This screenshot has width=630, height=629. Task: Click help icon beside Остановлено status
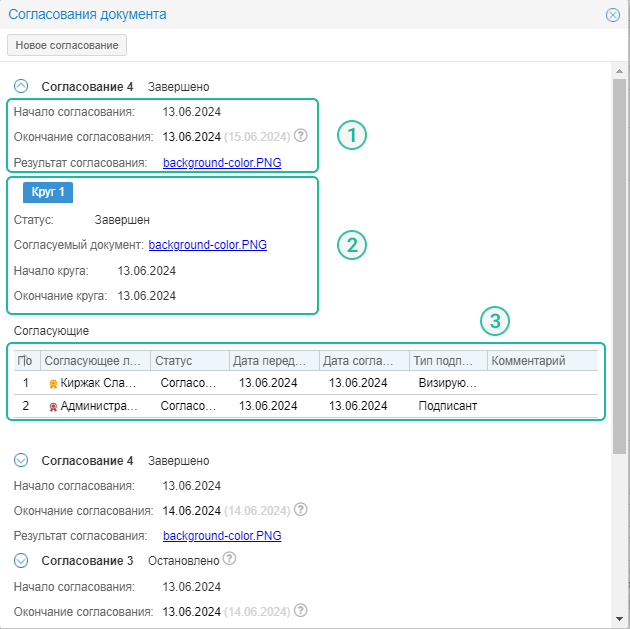pos(229,558)
